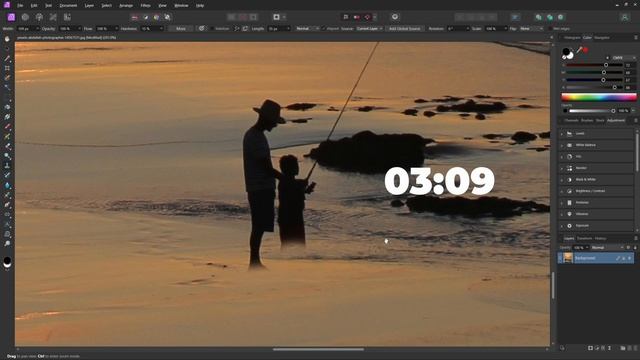
Task: Toggle Quick Mask in the top toolbar
Action: (276, 17)
